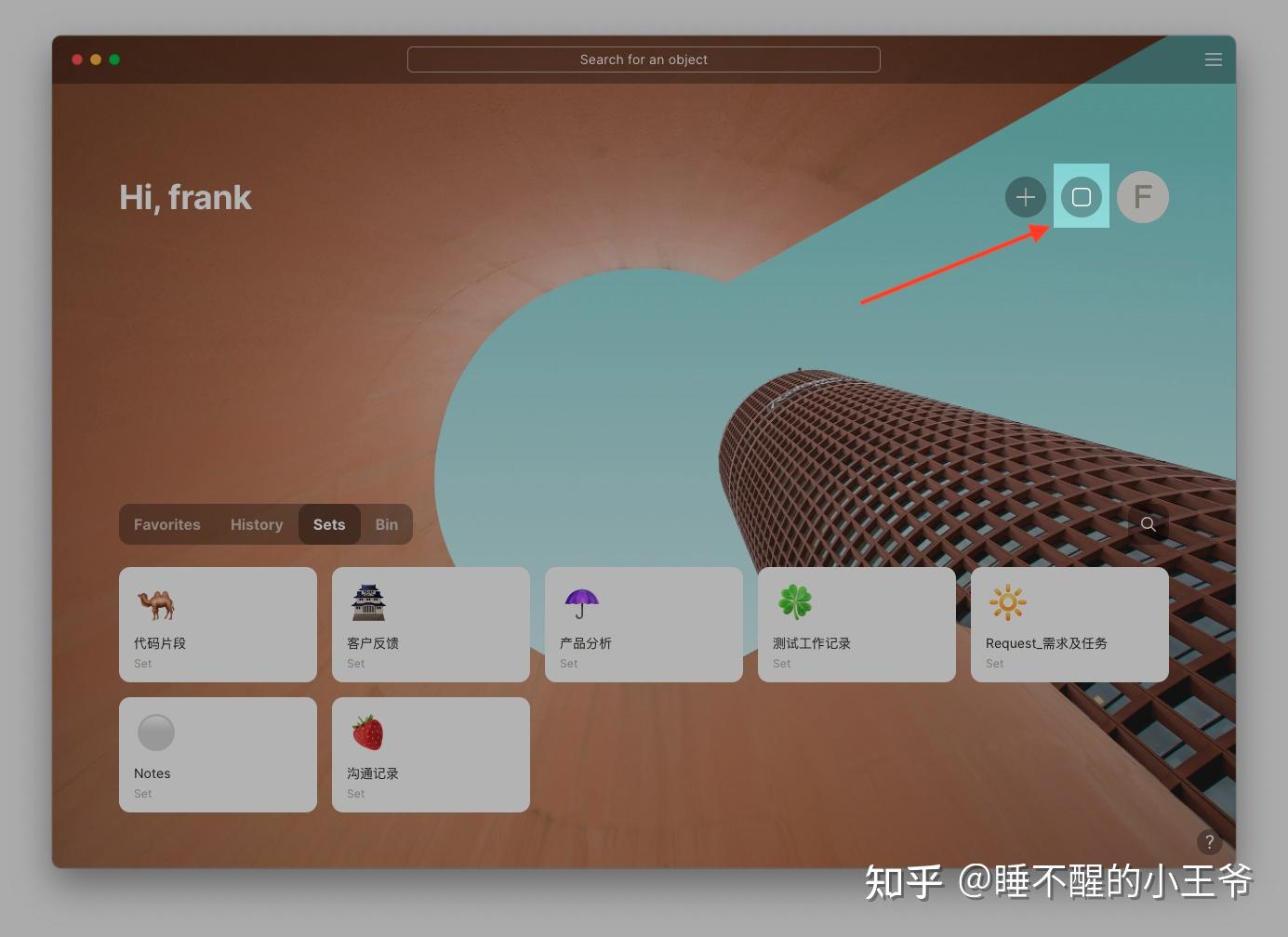Screen dimensions: 1288x937
Task: Open the camel icon on 代码片段 set
Action: click(156, 602)
